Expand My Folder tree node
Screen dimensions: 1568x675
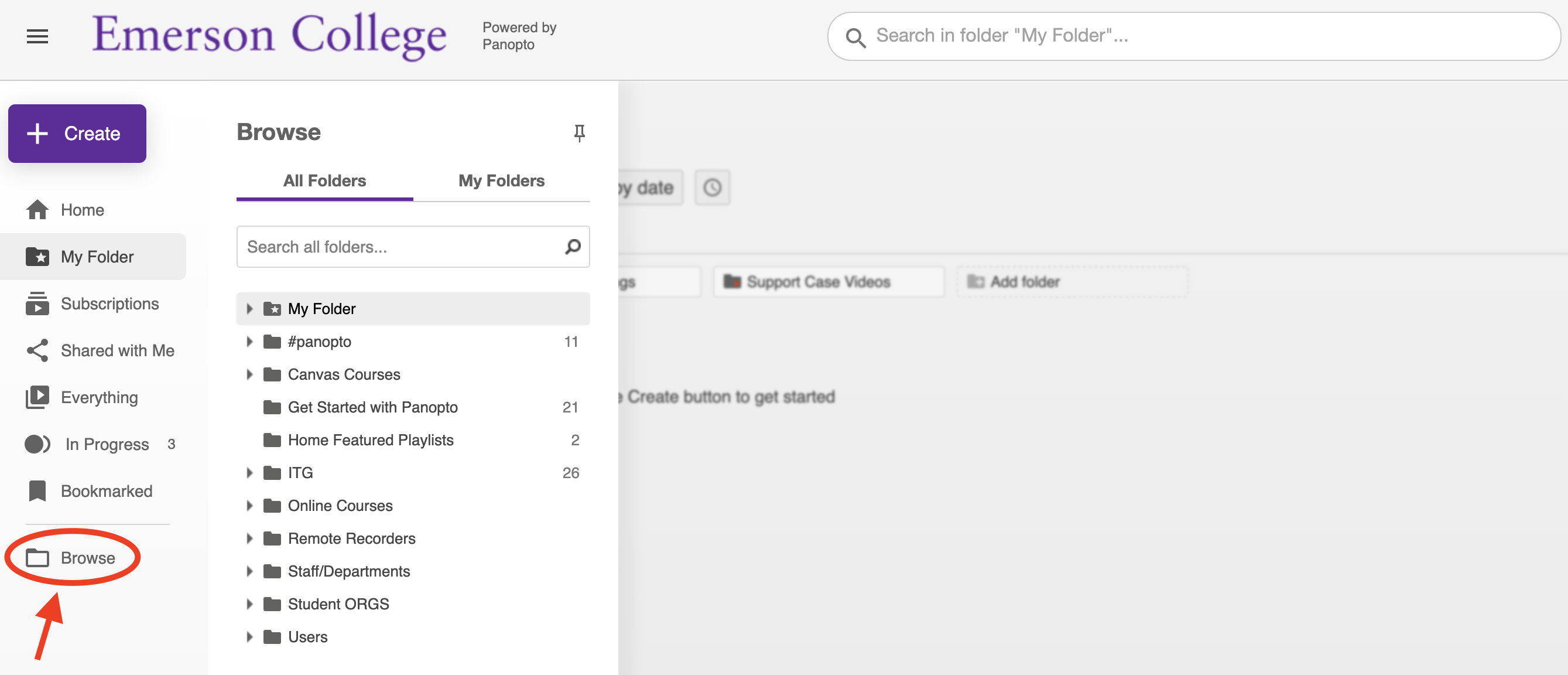click(249, 309)
